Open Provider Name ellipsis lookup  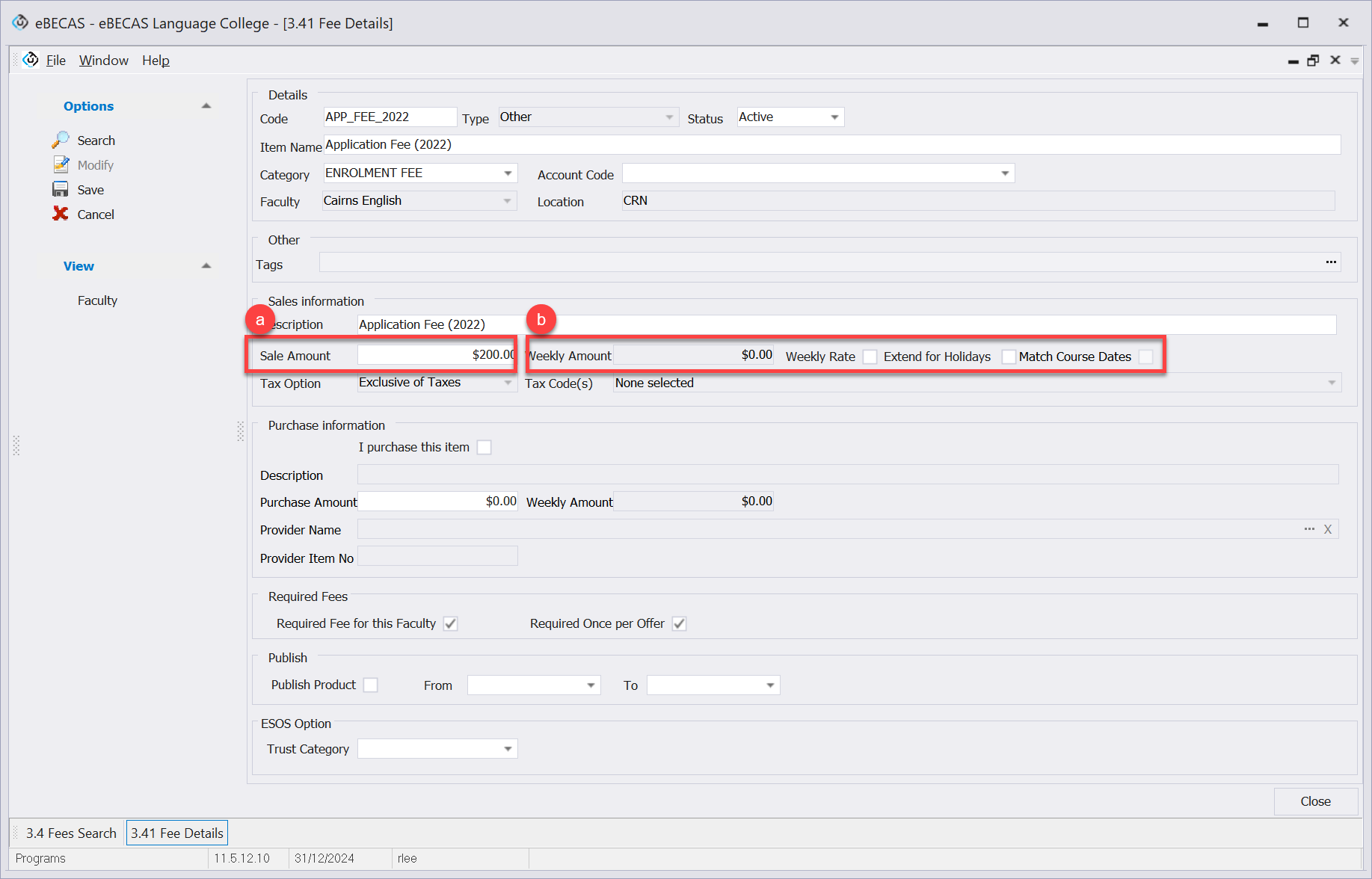click(x=1309, y=529)
